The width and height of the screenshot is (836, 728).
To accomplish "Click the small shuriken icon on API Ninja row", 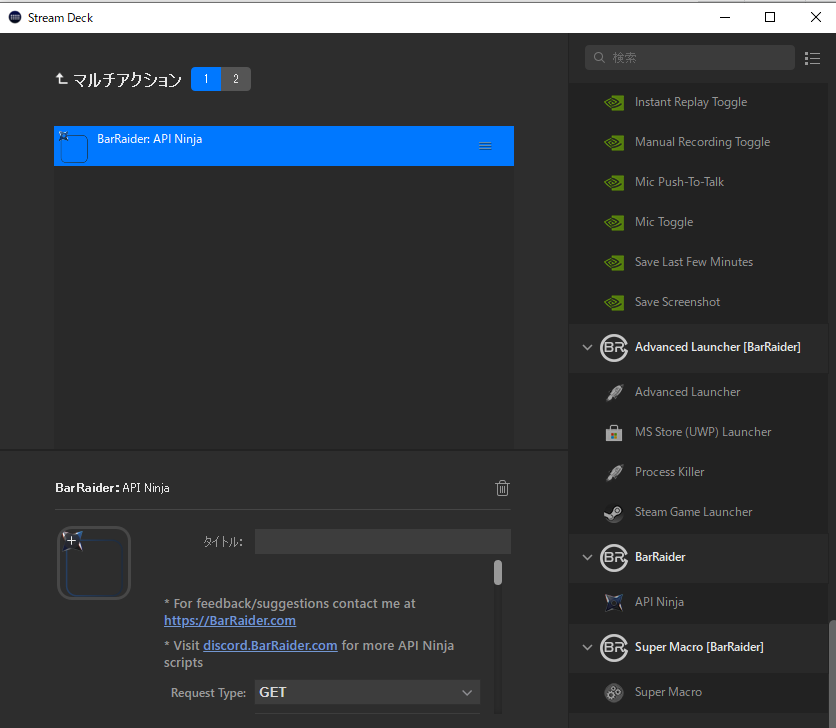I will (x=64, y=136).
